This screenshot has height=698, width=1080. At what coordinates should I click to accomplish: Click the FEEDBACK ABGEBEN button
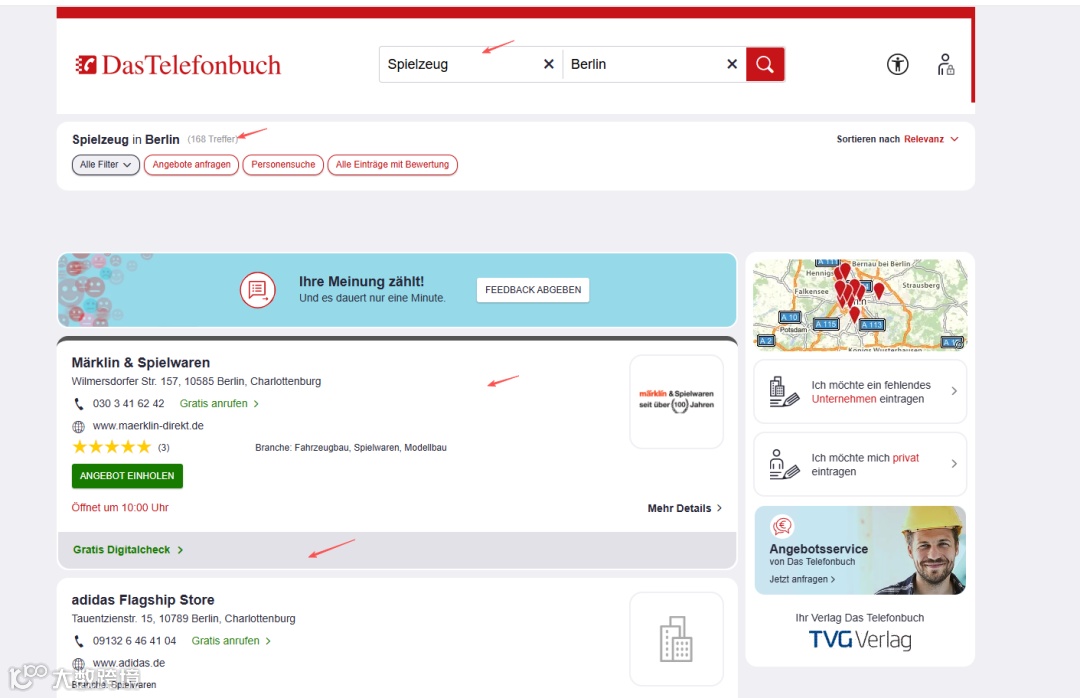tap(533, 290)
